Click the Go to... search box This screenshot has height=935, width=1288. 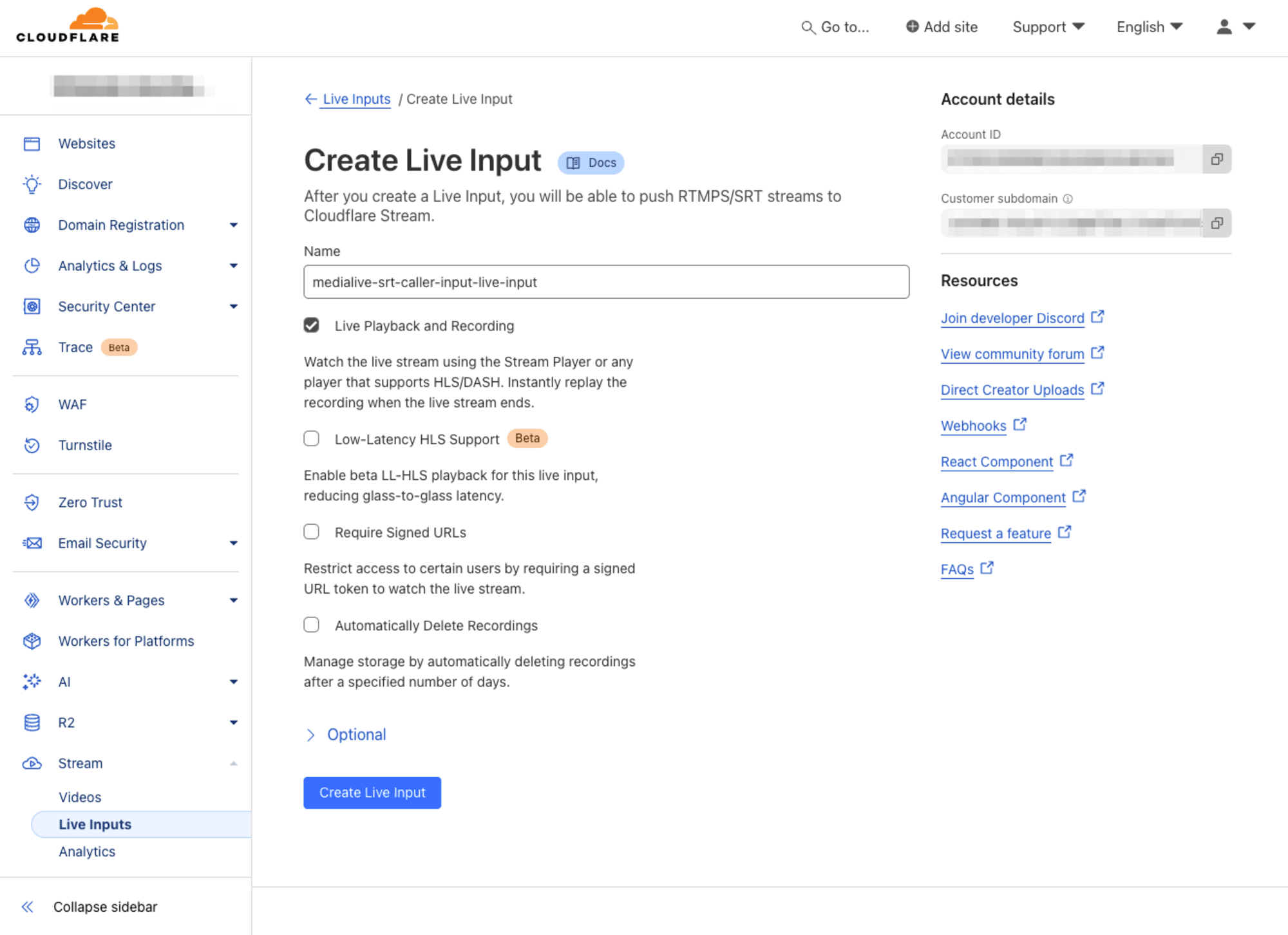(836, 27)
